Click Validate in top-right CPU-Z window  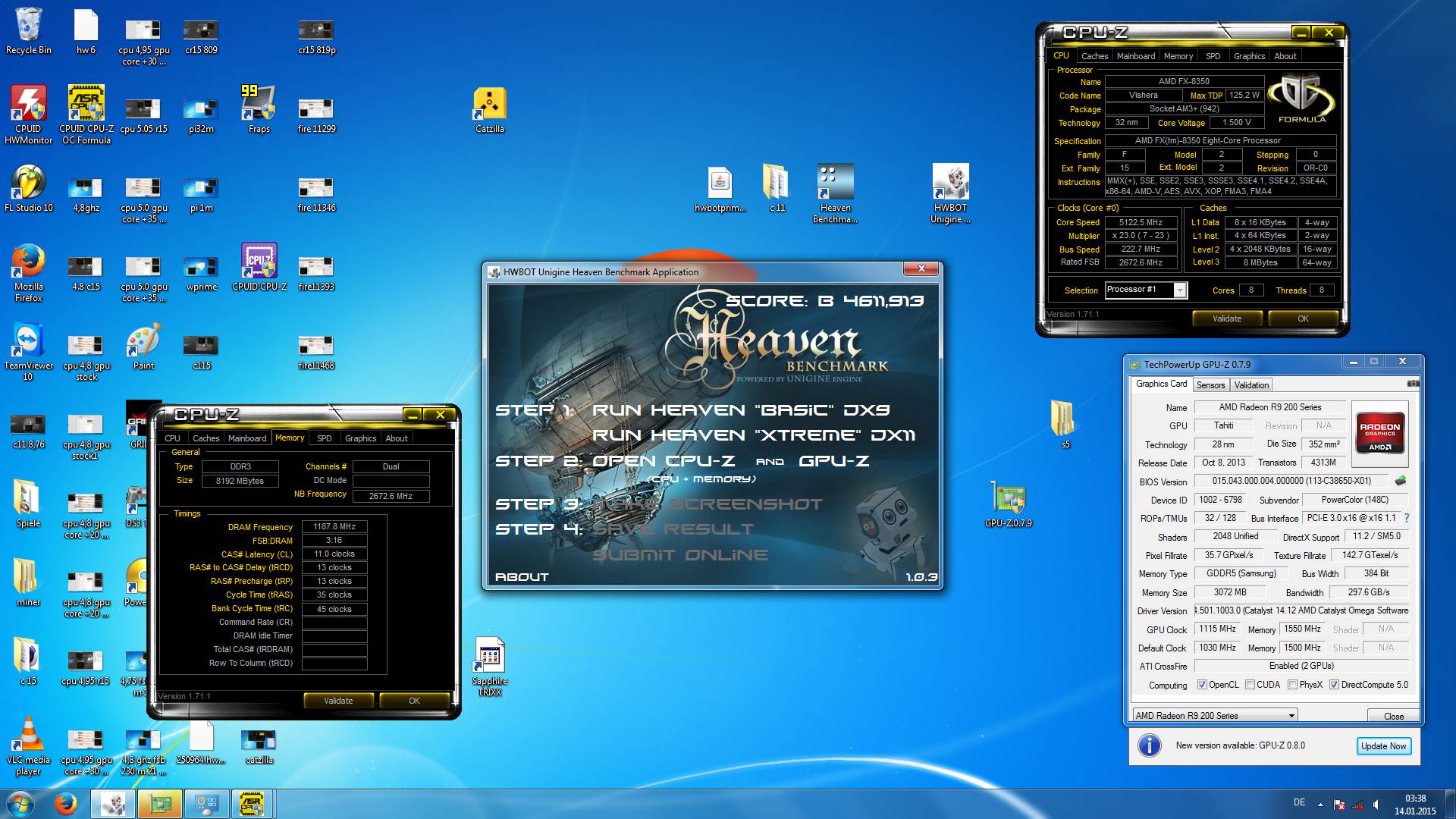click(1226, 318)
